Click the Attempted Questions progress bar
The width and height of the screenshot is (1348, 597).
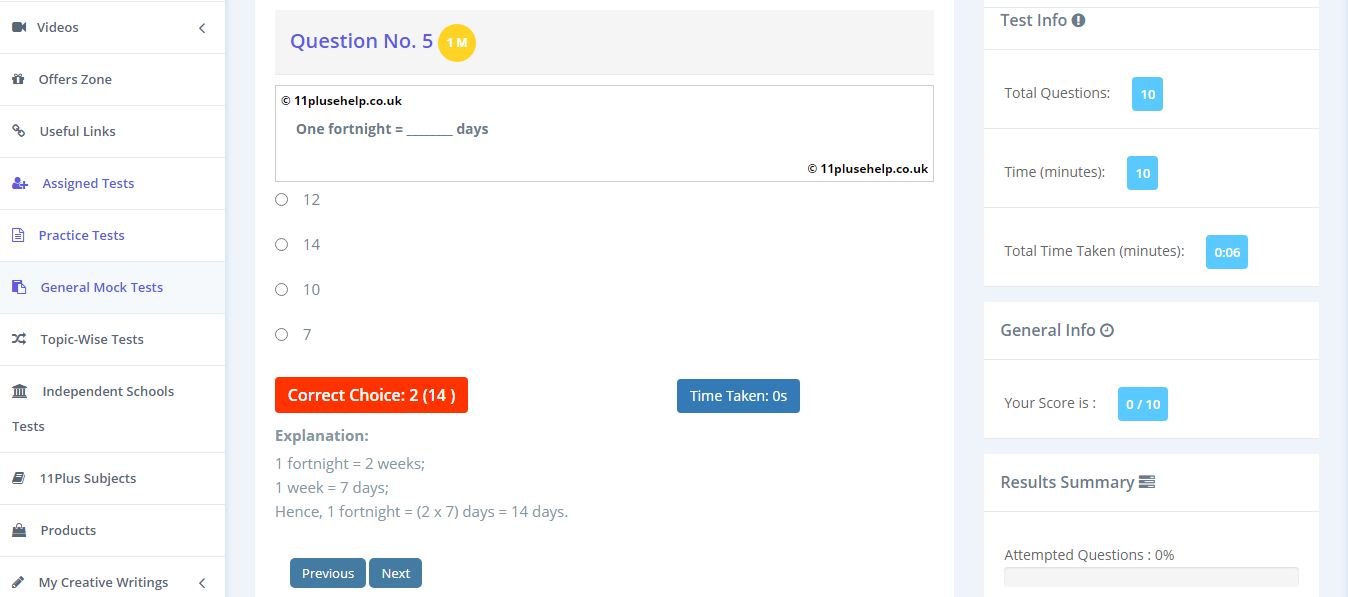1151,577
